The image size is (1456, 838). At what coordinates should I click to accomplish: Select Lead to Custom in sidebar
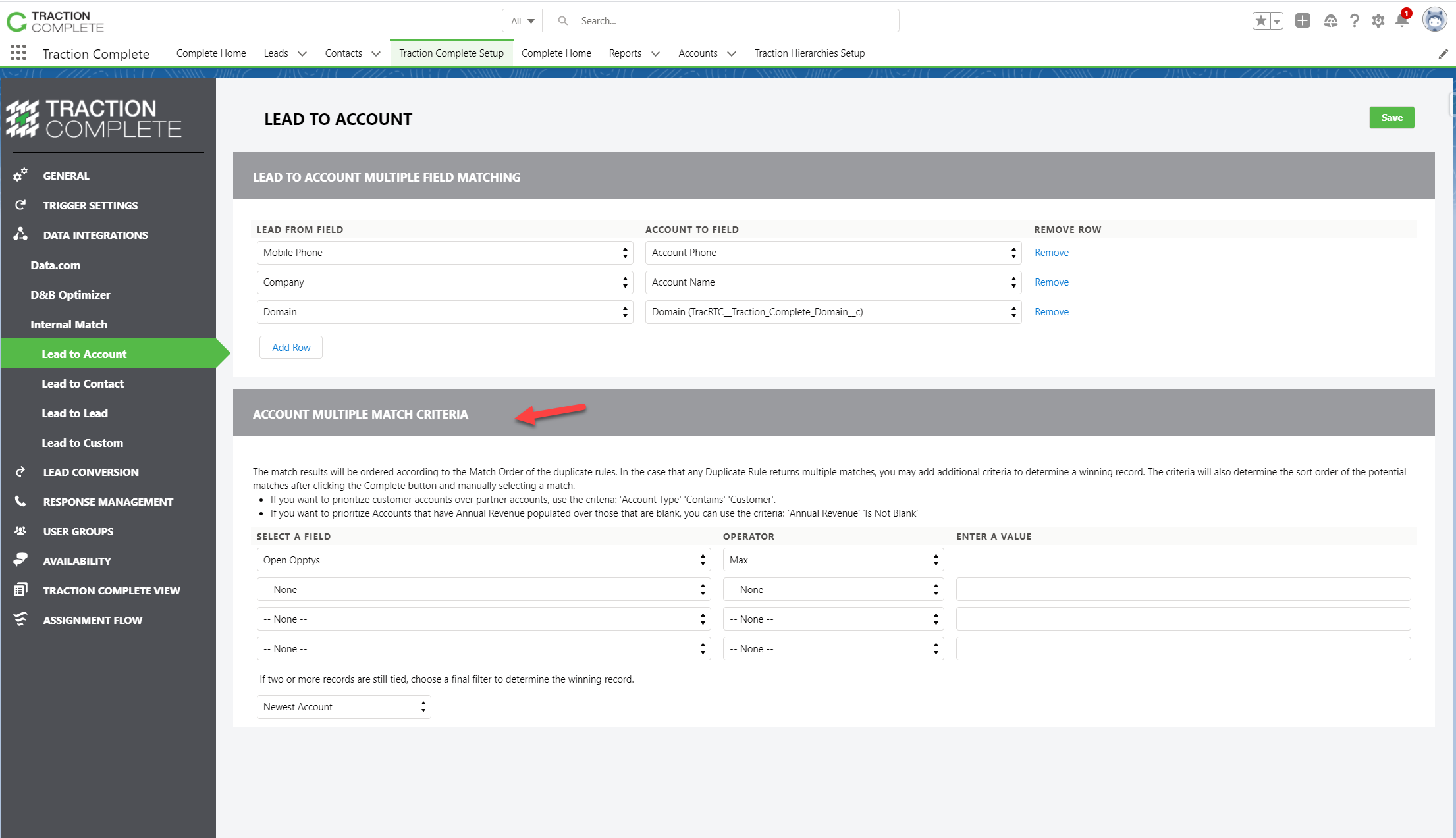tap(82, 443)
